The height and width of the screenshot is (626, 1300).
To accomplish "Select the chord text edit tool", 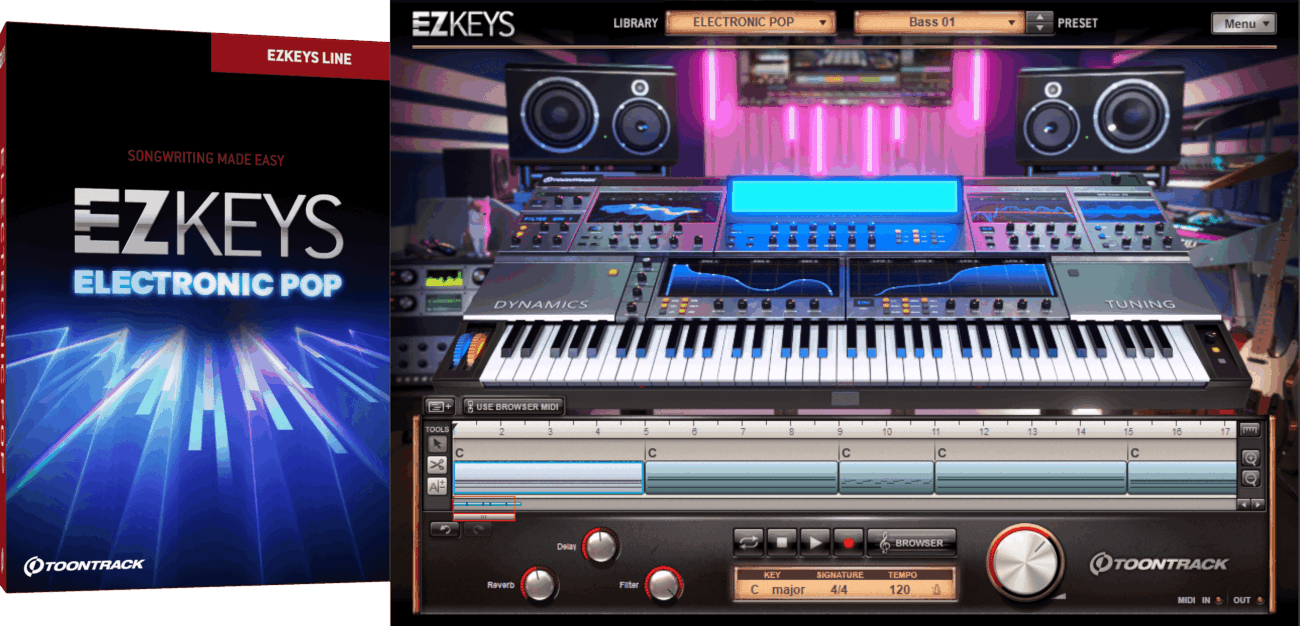I will pyautogui.click(x=437, y=486).
